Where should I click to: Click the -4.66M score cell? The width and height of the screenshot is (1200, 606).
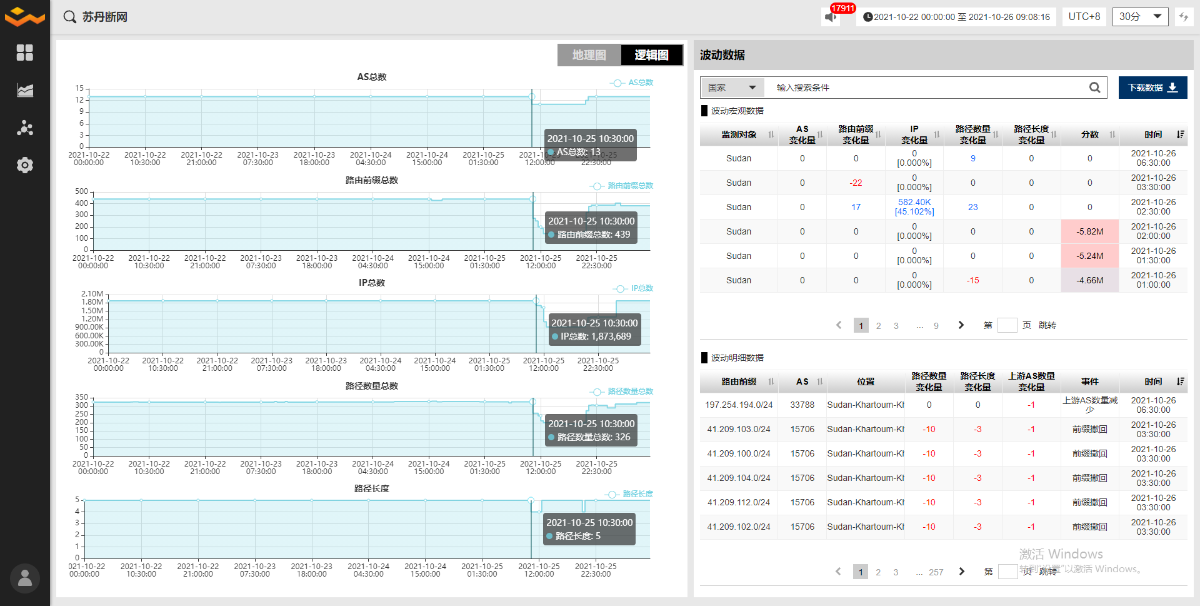click(1090, 280)
